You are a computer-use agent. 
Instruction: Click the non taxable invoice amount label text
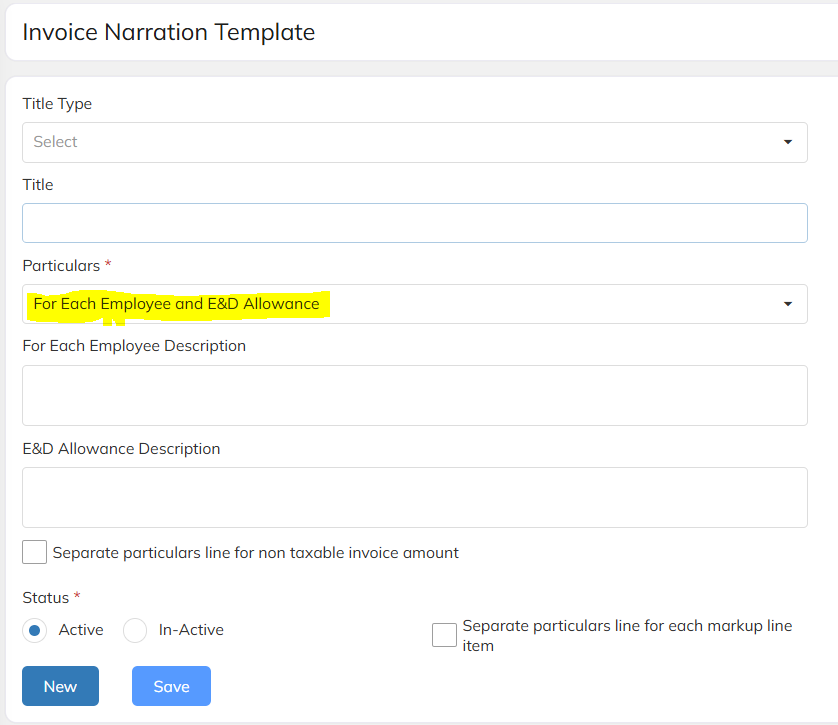click(255, 552)
